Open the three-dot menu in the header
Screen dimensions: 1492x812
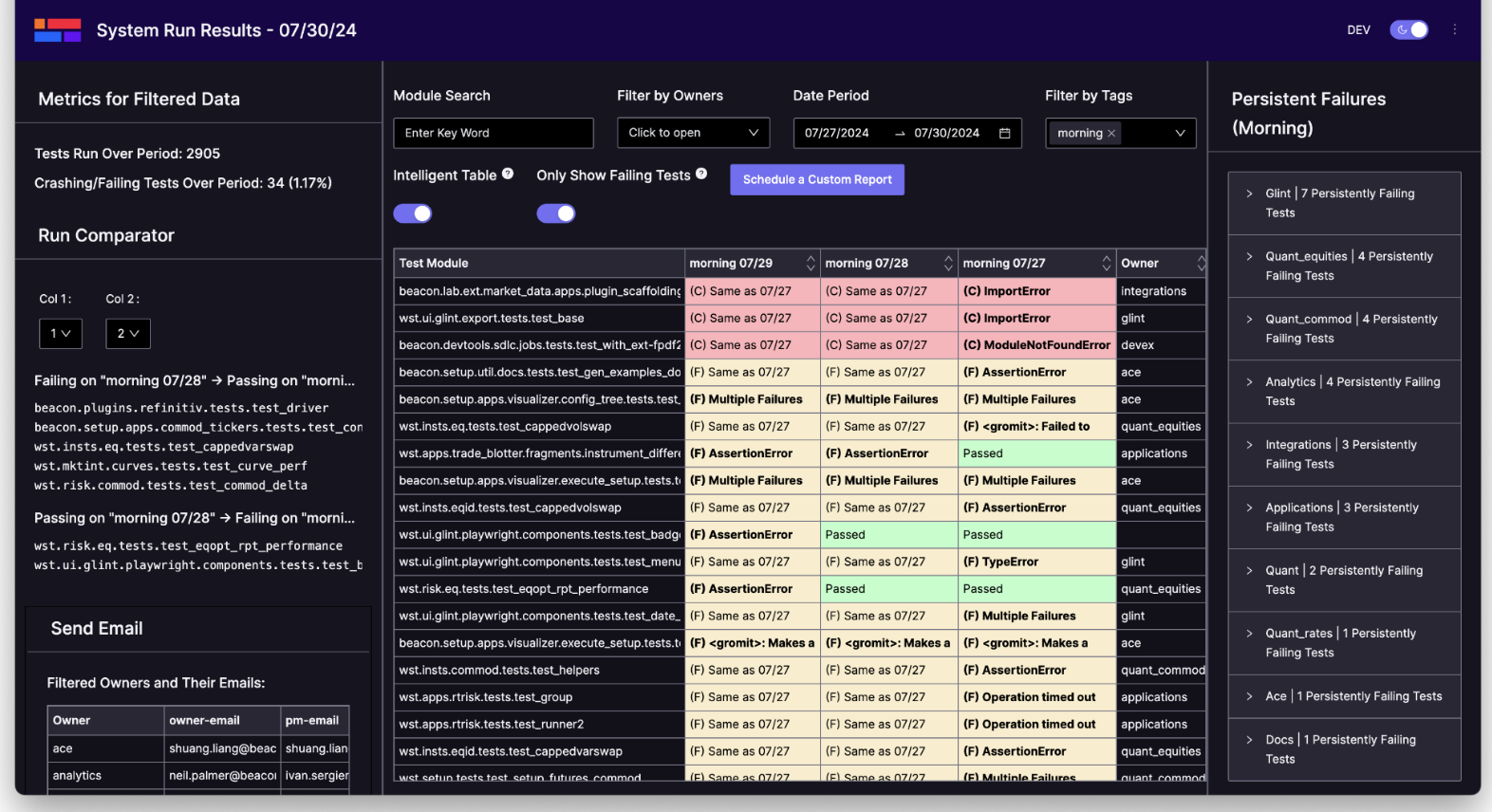tap(1454, 29)
